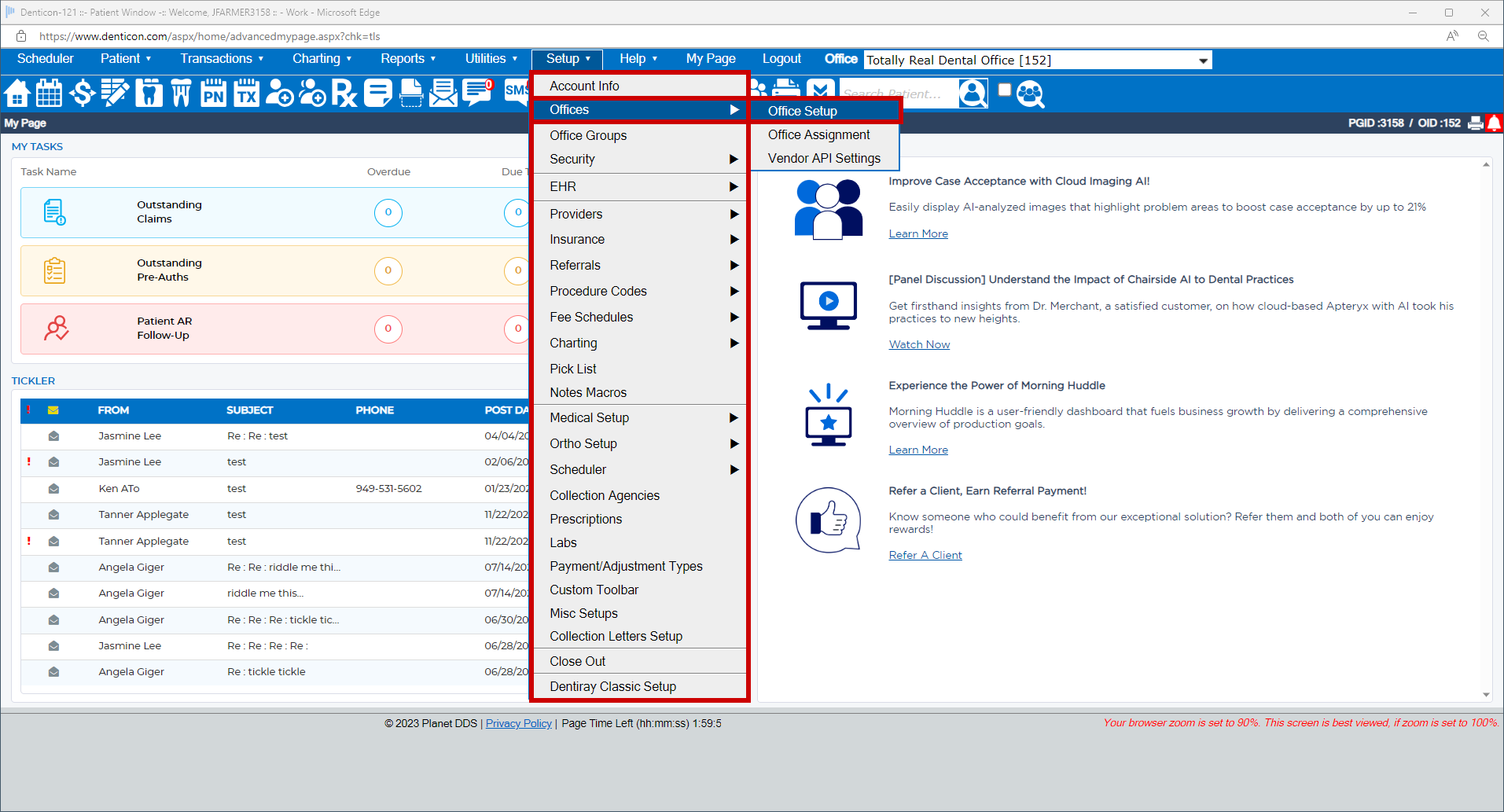Viewport: 1504px width, 812px height.
Task: Open the Office selection dropdown
Action: coord(1202,61)
